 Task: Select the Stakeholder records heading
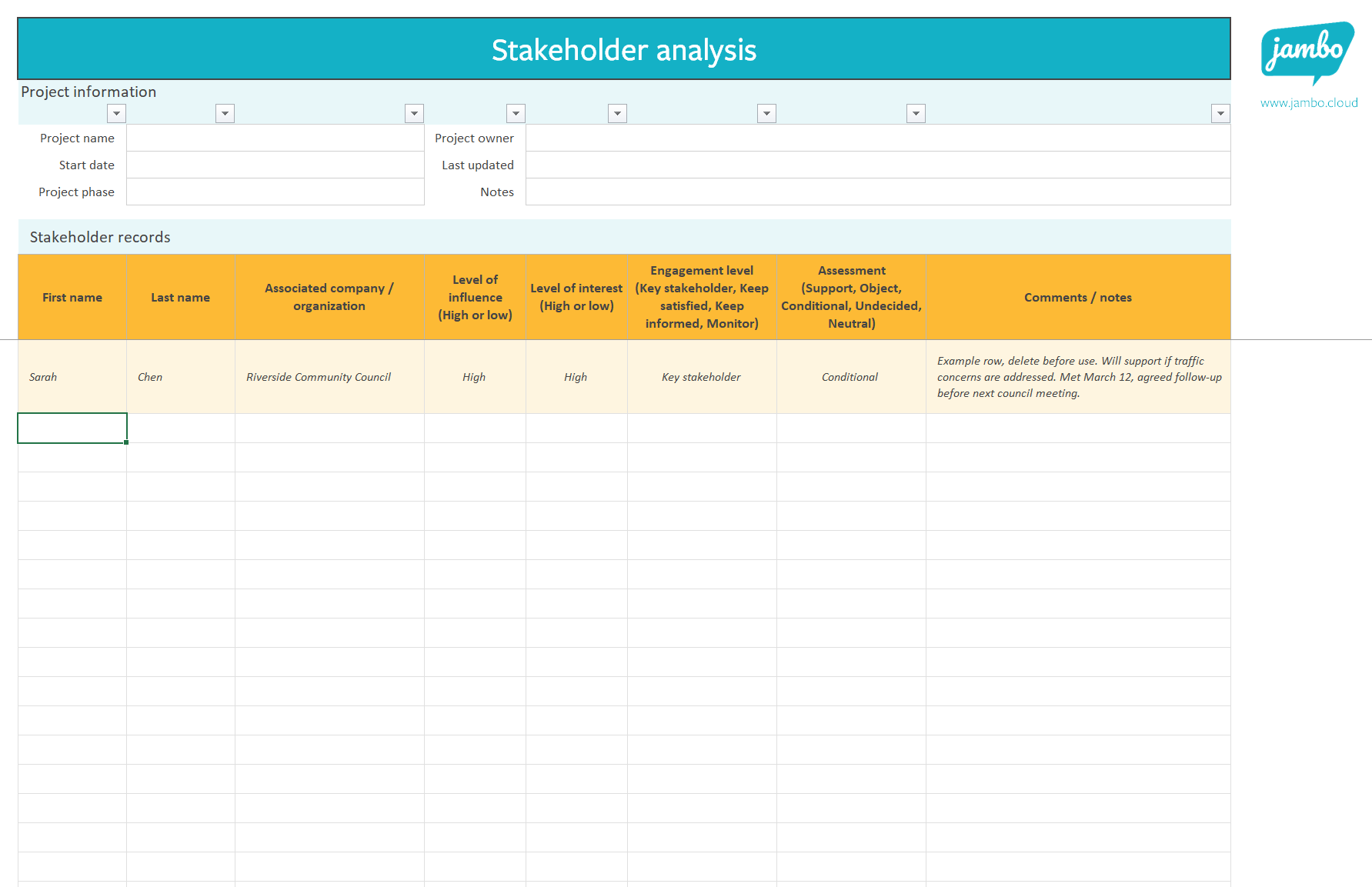point(100,238)
